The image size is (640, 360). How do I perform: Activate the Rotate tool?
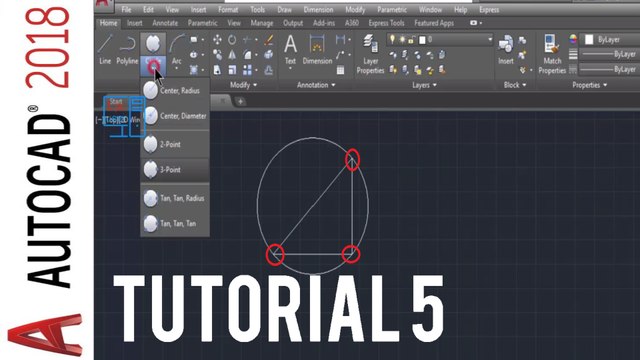click(x=232, y=40)
